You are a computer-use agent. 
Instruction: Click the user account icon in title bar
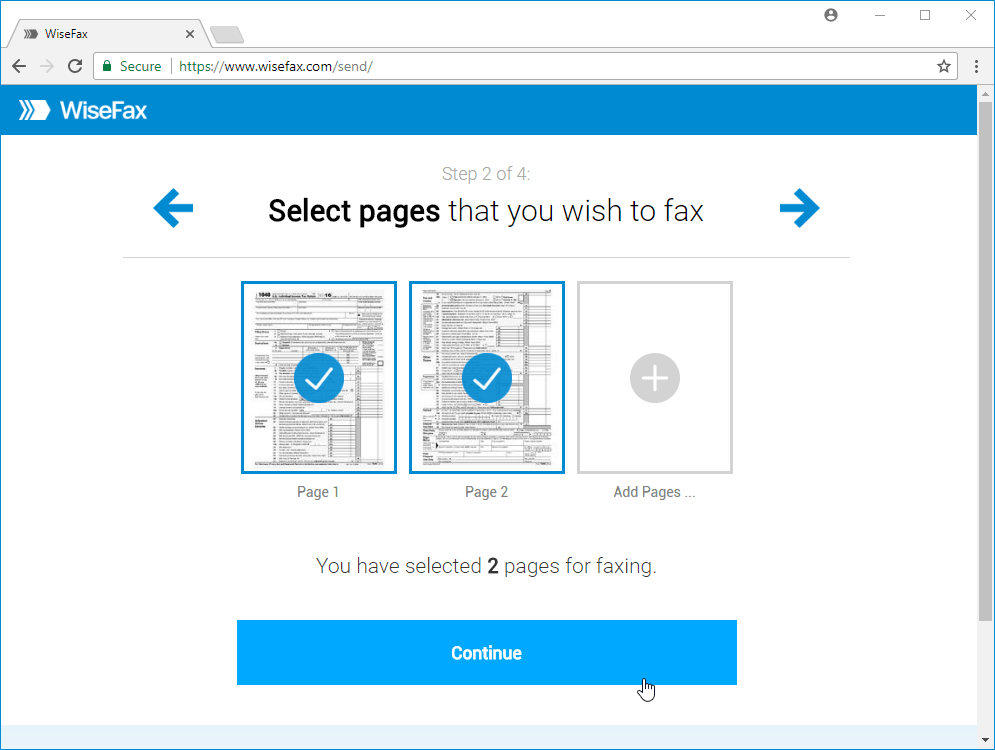(x=830, y=15)
